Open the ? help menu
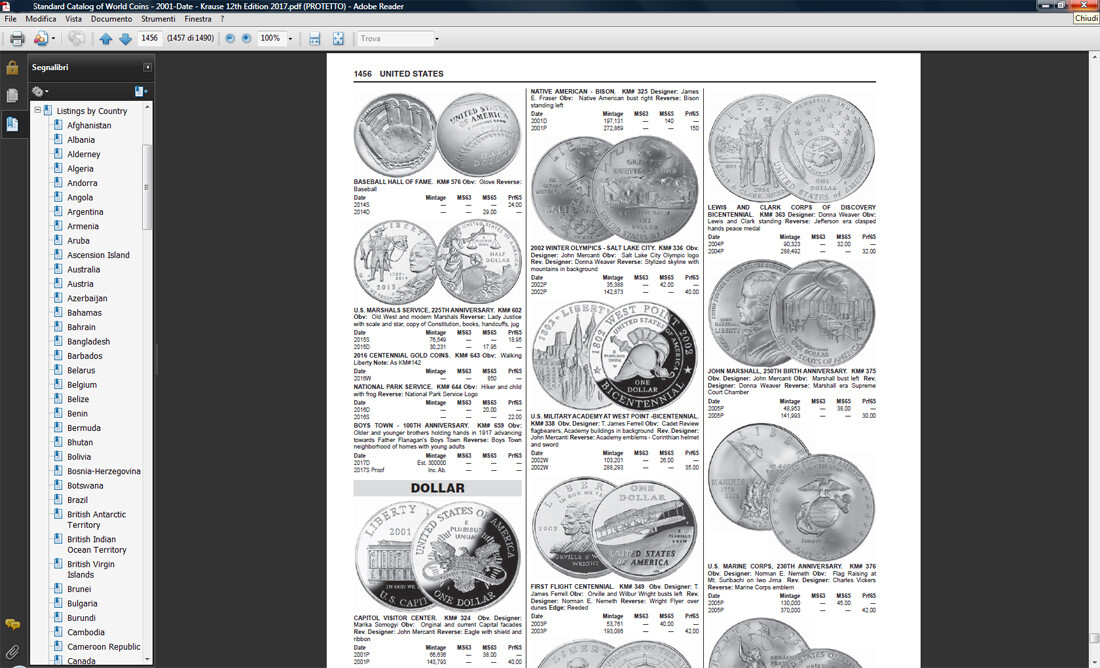The image size is (1100, 668). tap(222, 19)
